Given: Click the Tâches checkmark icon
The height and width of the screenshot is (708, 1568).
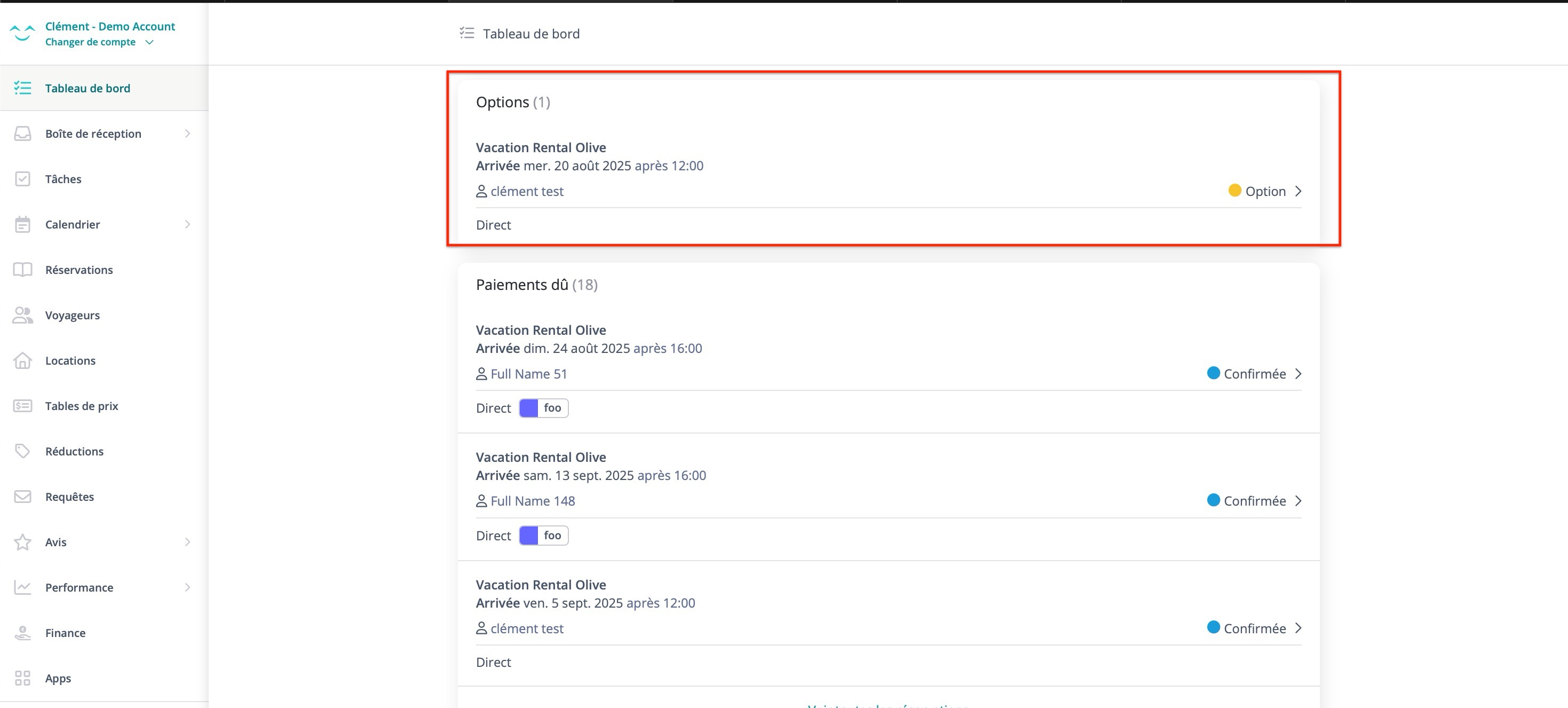Looking at the screenshot, I should pos(22,179).
